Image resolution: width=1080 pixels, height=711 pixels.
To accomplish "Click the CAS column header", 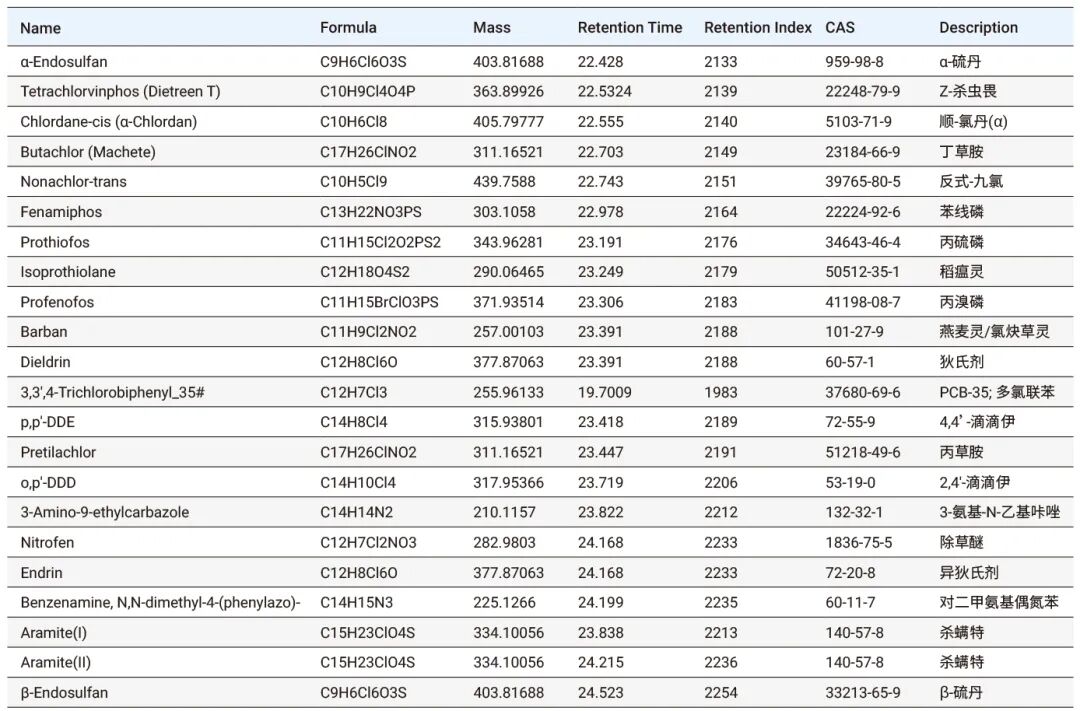I will click(x=840, y=28).
